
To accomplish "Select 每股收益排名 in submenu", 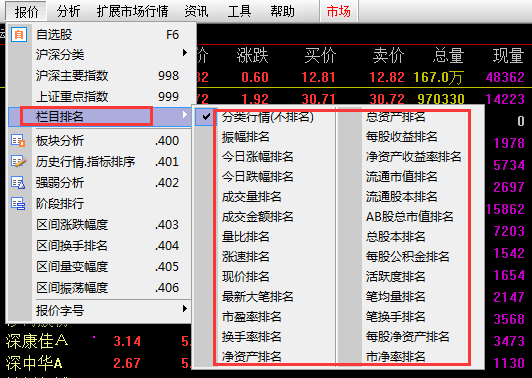I will tap(401, 137).
